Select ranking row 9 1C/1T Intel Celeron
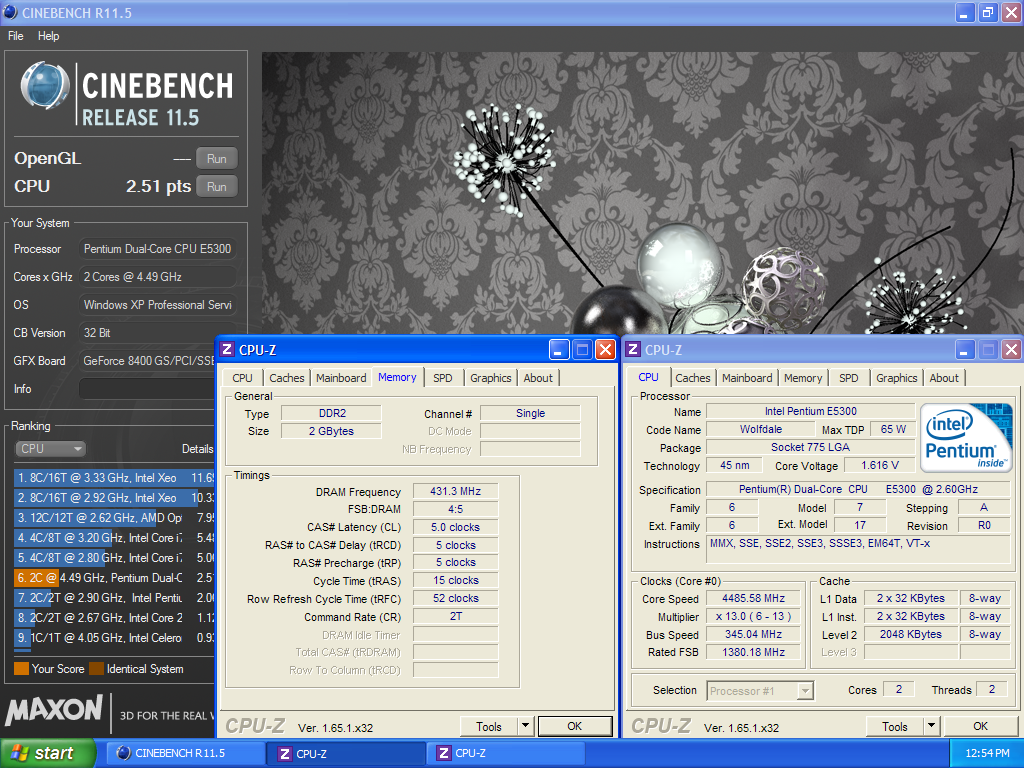 point(114,638)
